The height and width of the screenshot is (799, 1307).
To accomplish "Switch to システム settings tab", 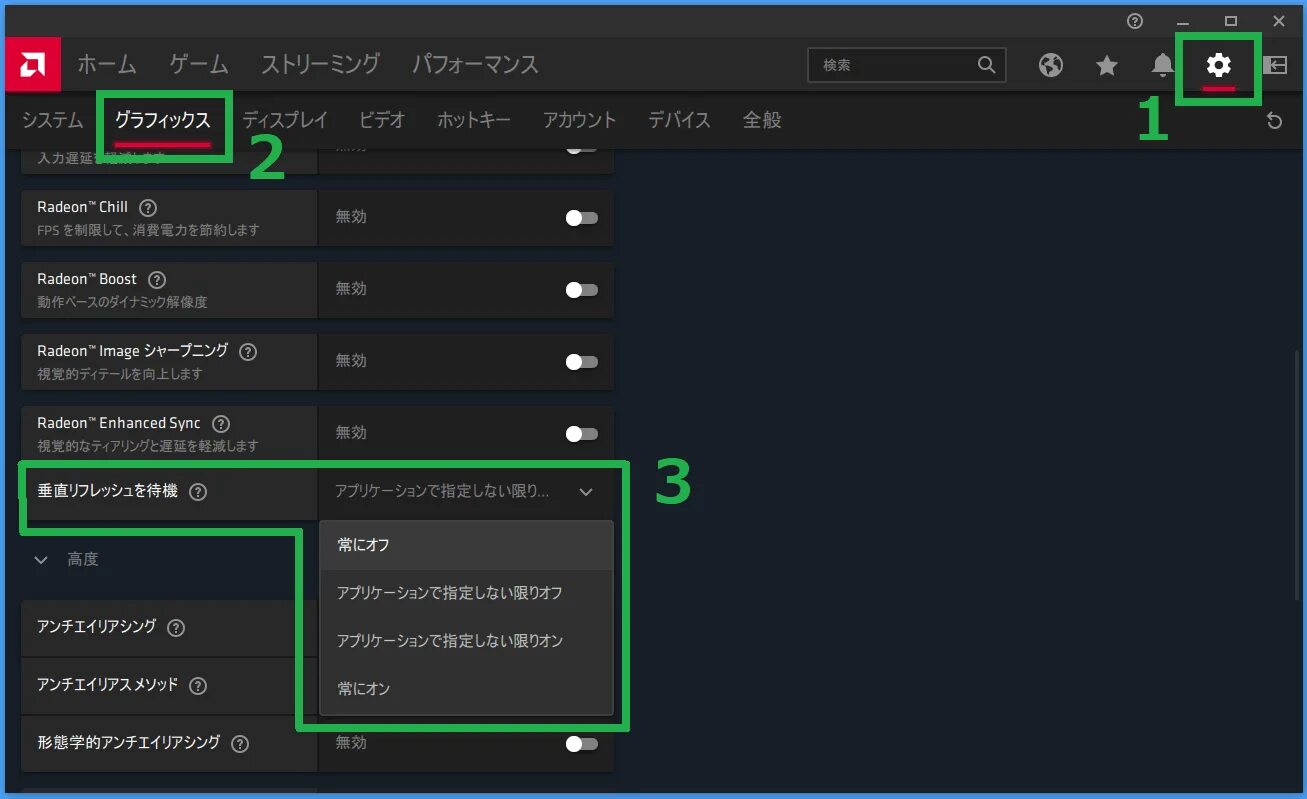I will pyautogui.click(x=53, y=121).
